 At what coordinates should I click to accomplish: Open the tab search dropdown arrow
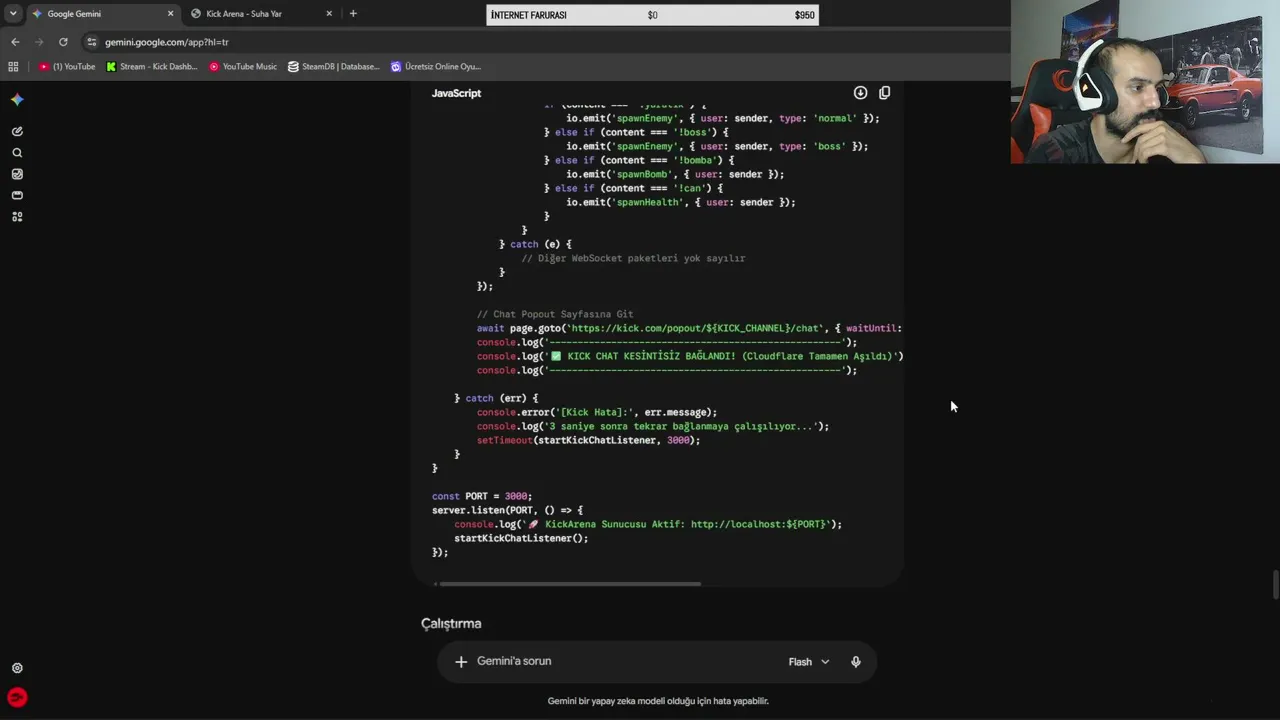coord(13,14)
